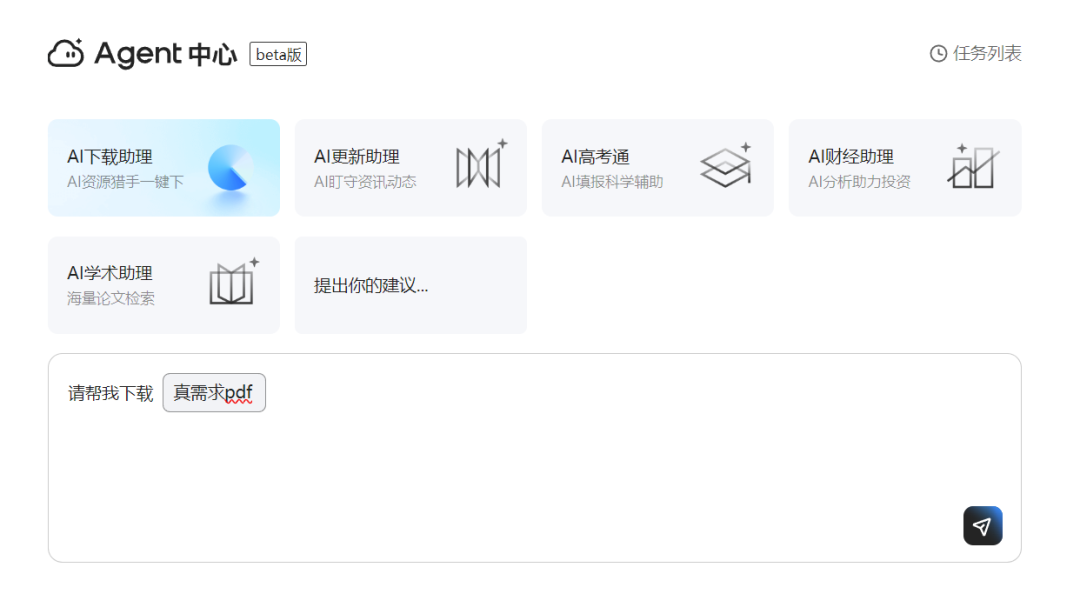The height and width of the screenshot is (614, 1080).
Task: Click the AI更新助理 sparkle panels icon
Action: [481, 165]
